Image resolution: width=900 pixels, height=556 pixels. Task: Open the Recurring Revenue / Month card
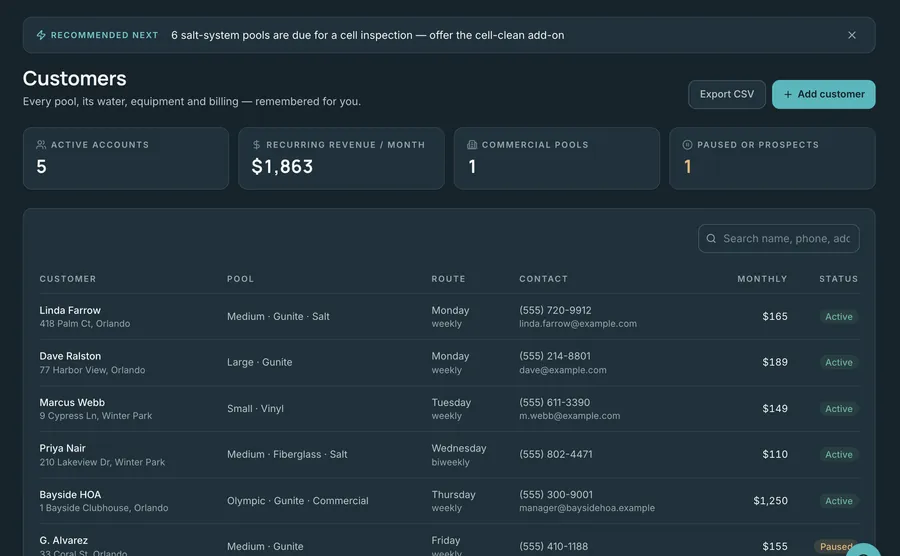coord(342,158)
